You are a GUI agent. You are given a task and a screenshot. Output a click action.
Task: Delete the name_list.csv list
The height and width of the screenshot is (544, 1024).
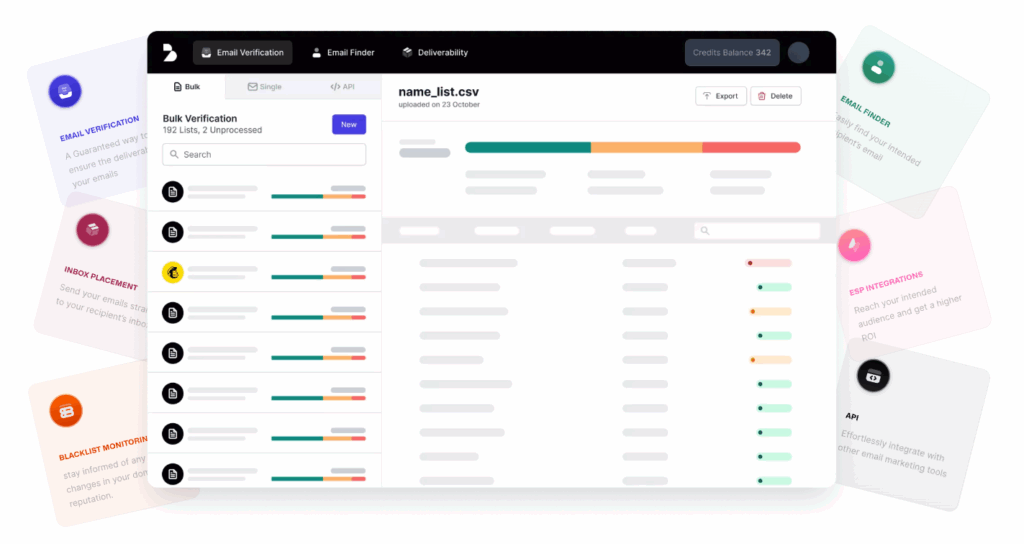click(775, 96)
